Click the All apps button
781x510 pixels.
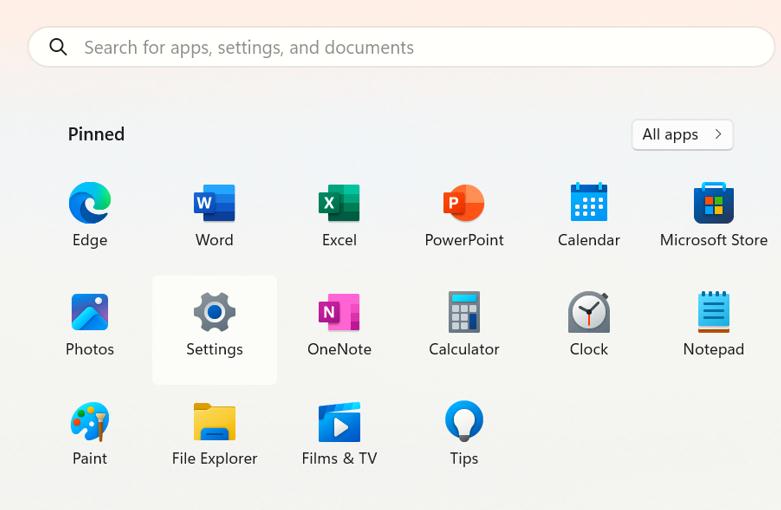coord(671,135)
